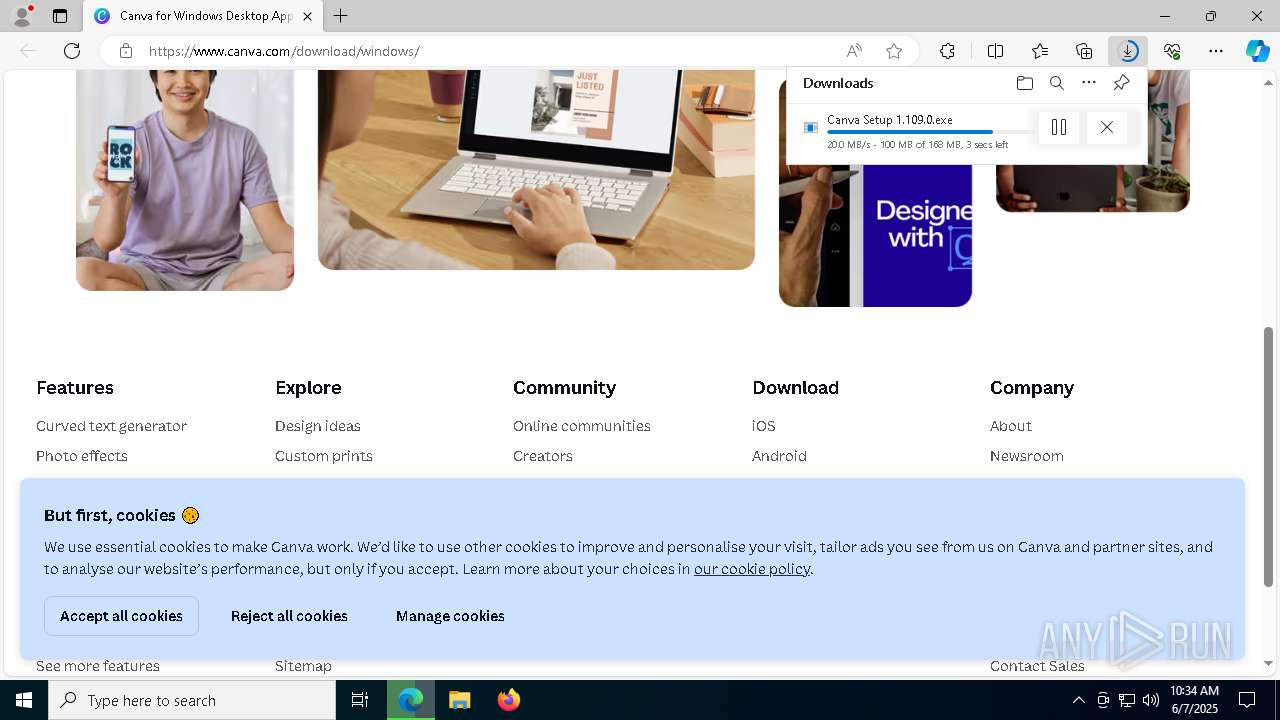Open Online communities link
The width and height of the screenshot is (1280, 720).
pyautogui.click(x=582, y=426)
